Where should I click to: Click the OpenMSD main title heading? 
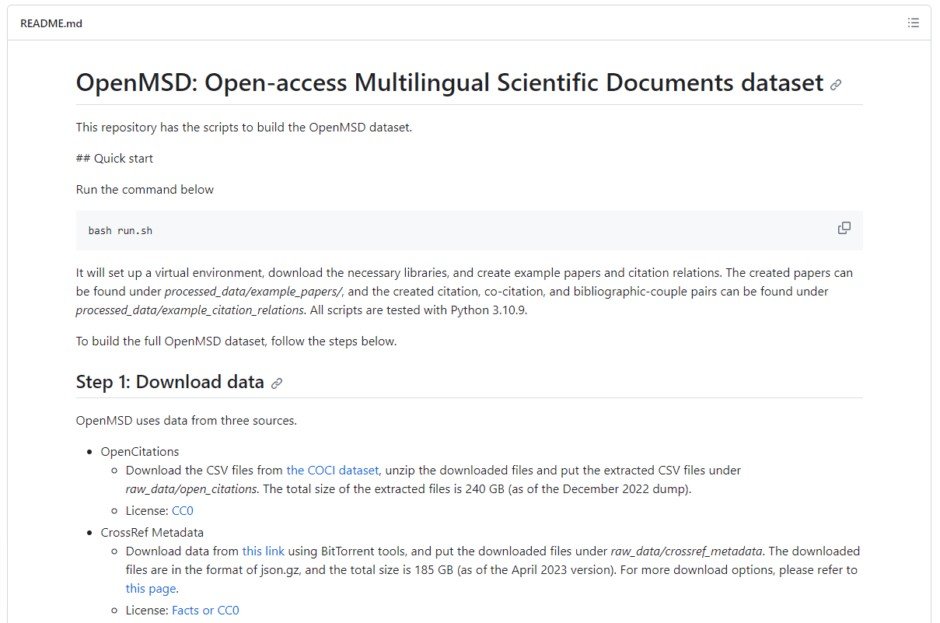(x=449, y=83)
